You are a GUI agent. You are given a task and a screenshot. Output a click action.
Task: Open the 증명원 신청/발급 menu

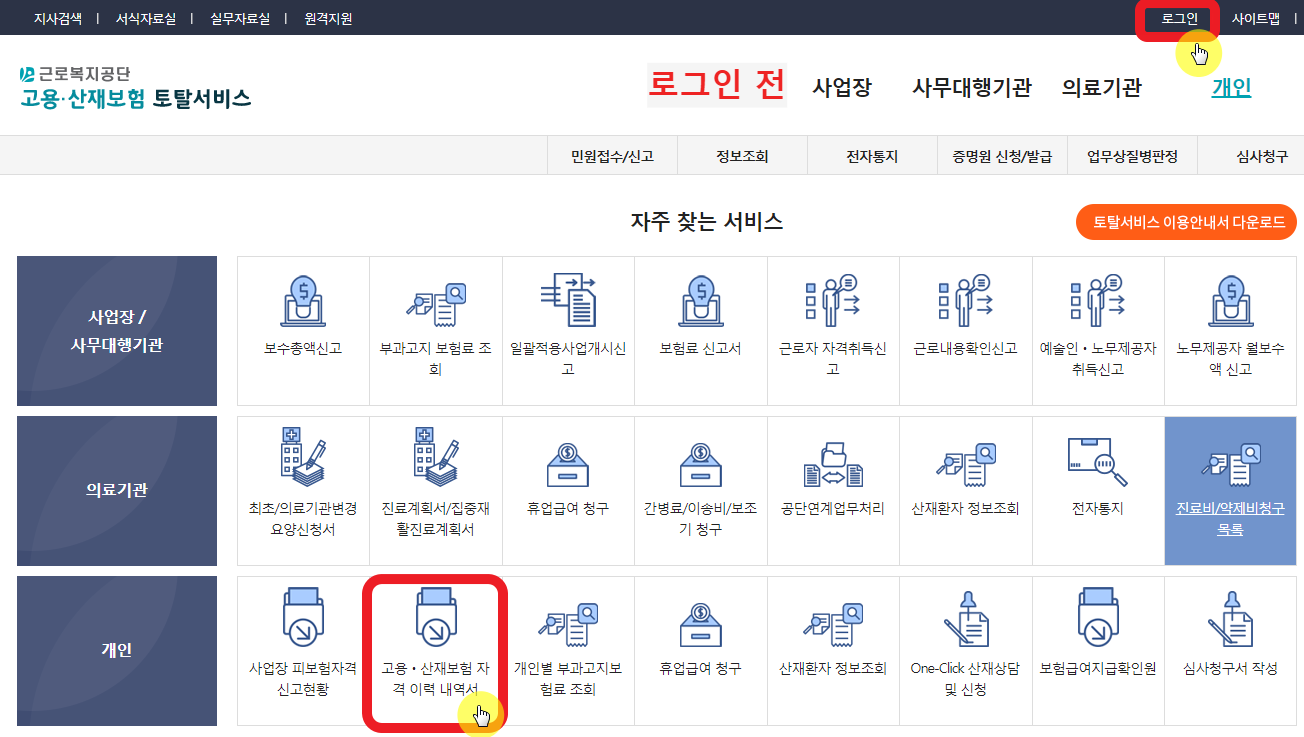[1002, 155]
